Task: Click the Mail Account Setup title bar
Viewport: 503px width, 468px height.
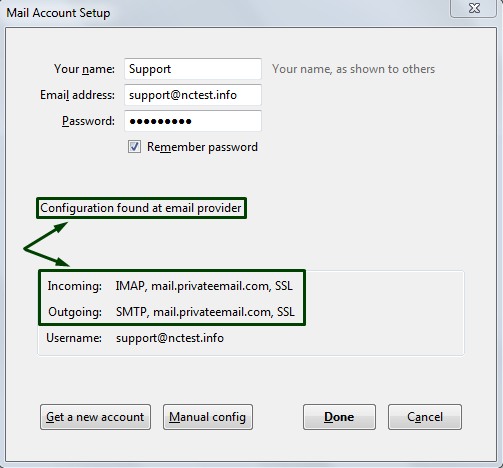Action: pos(227,13)
